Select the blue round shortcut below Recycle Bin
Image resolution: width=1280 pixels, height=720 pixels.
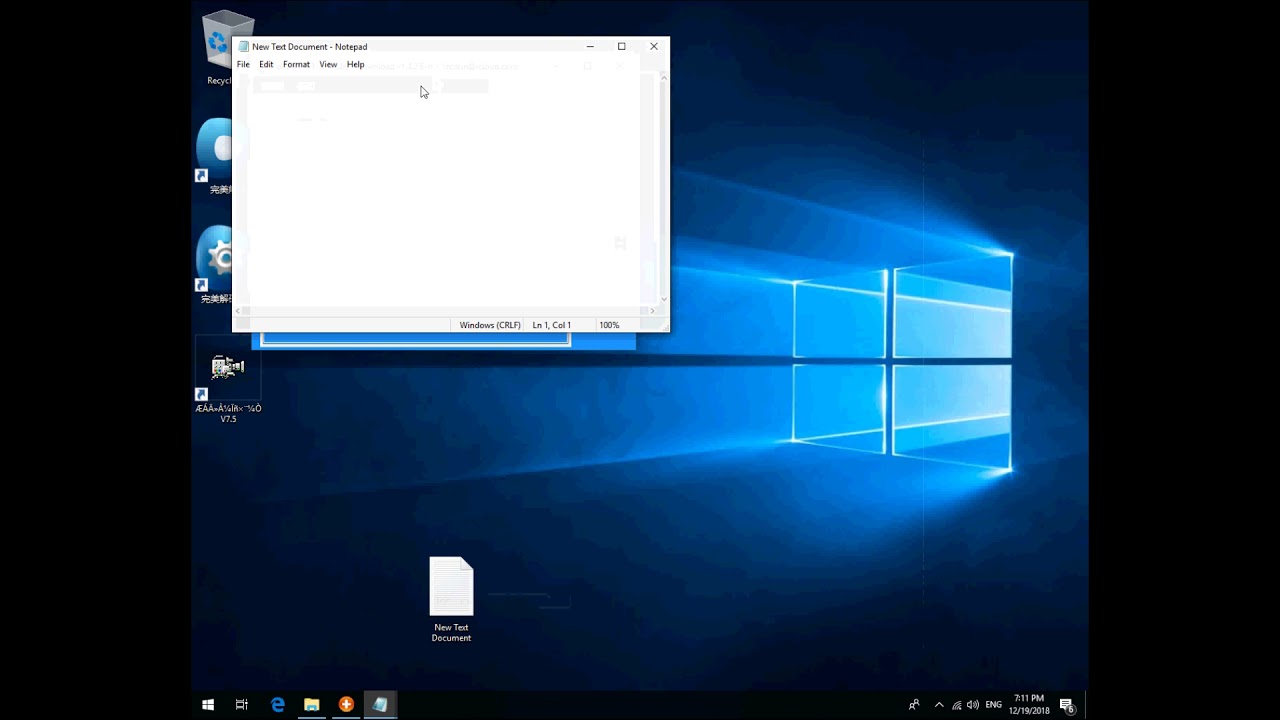[216, 155]
